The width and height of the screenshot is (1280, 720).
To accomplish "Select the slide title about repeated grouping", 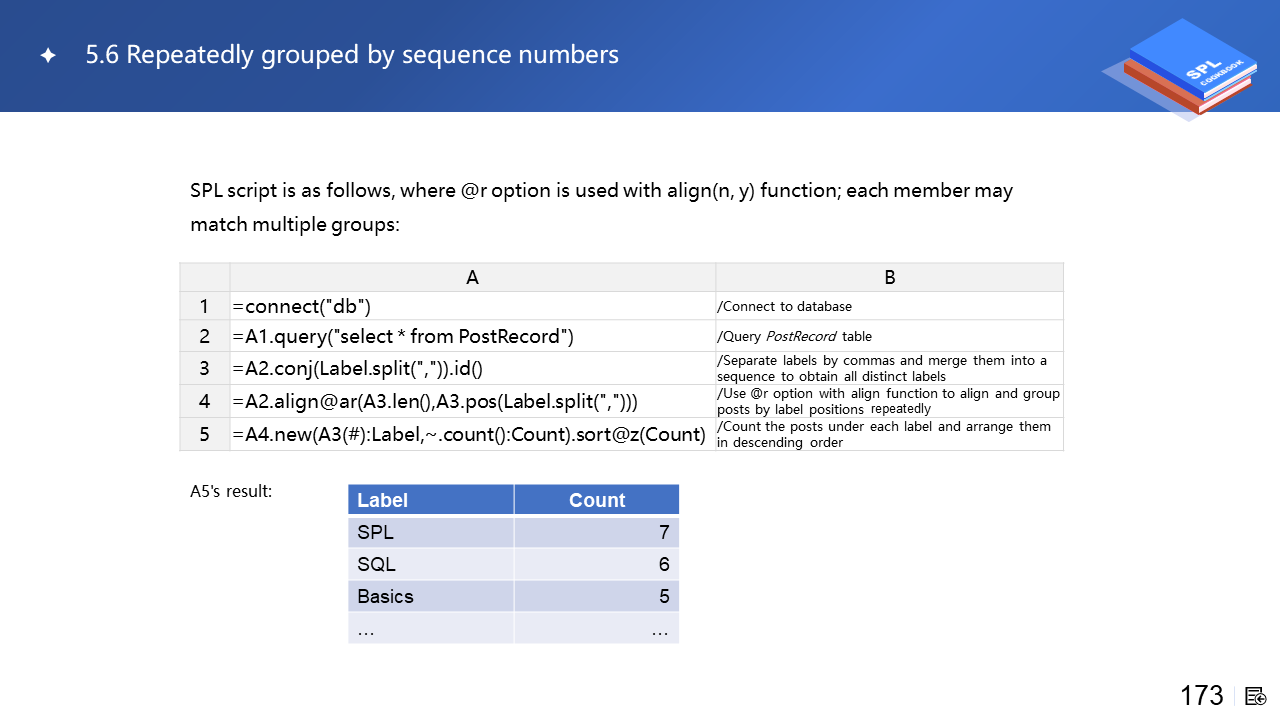I will (x=352, y=55).
